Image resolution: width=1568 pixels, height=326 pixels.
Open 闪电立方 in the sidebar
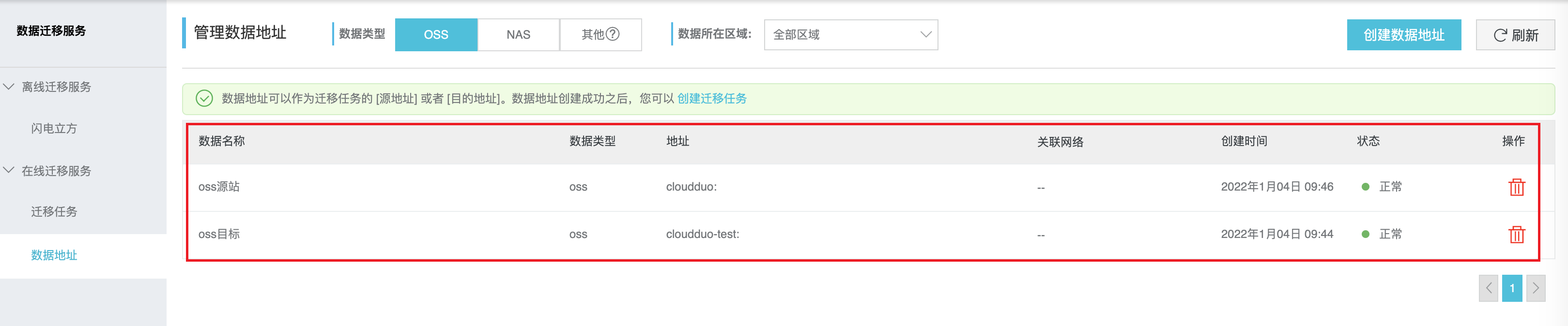tap(54, 128)
